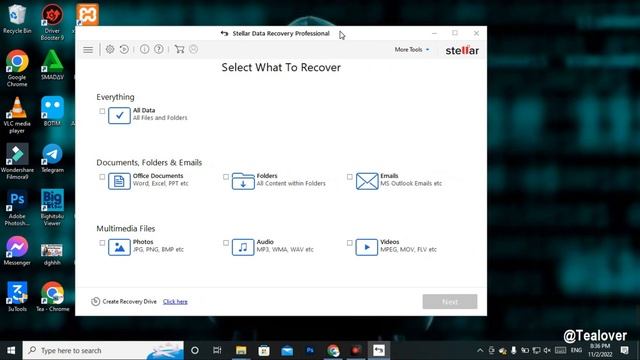Select the BOTIM desktop icon
The width and height of the screenshot is (640, 360).
point(52,111)
